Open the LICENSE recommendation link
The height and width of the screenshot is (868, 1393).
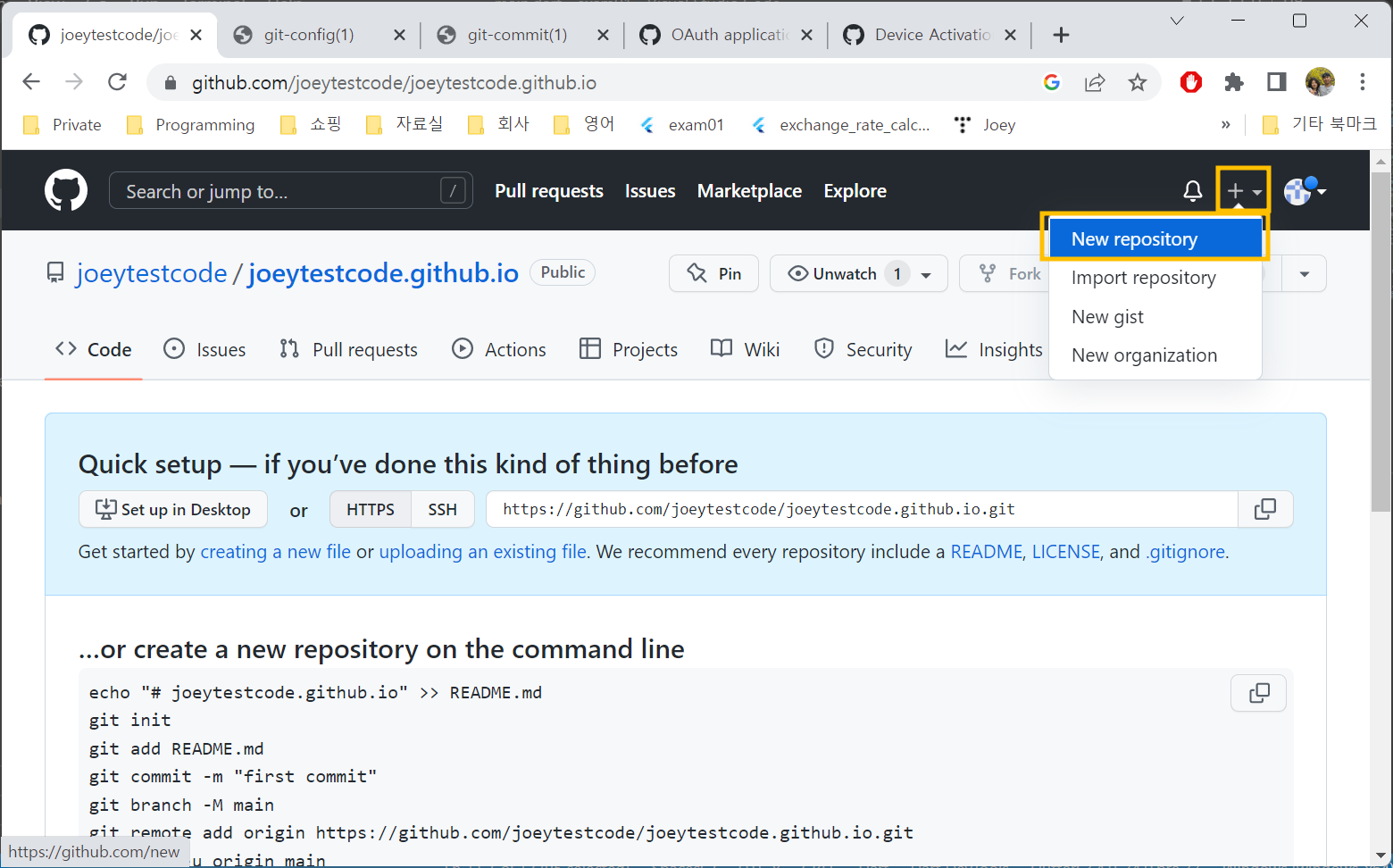tap(1066, 552)
